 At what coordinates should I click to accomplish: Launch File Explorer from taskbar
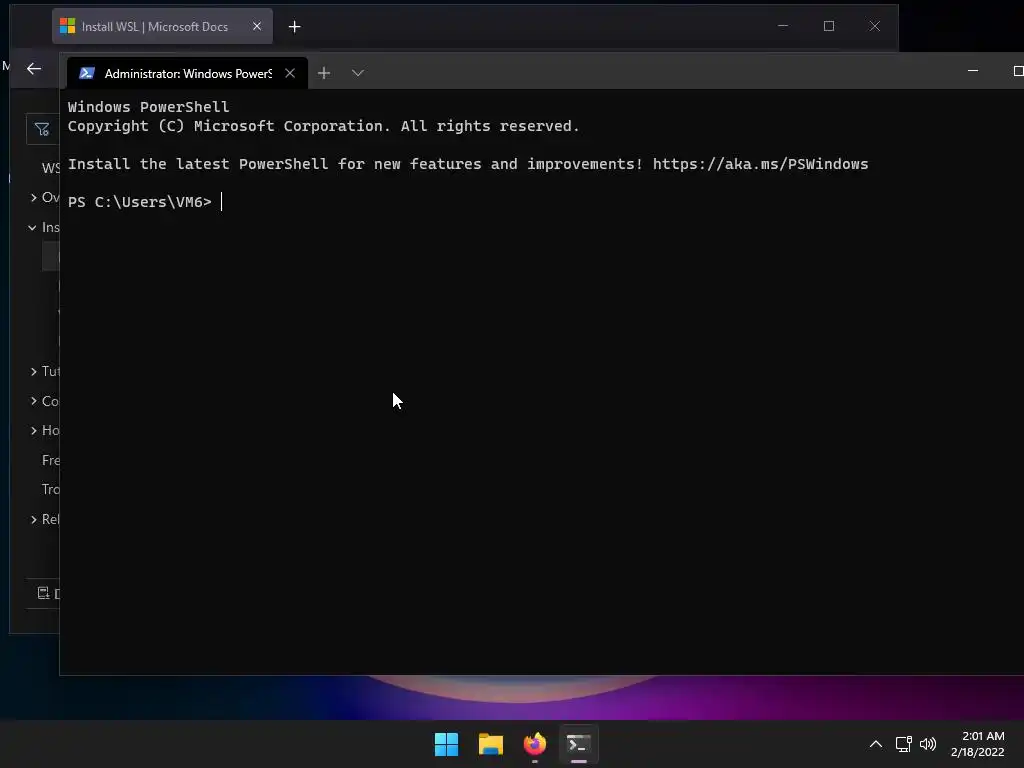point(490,744)
